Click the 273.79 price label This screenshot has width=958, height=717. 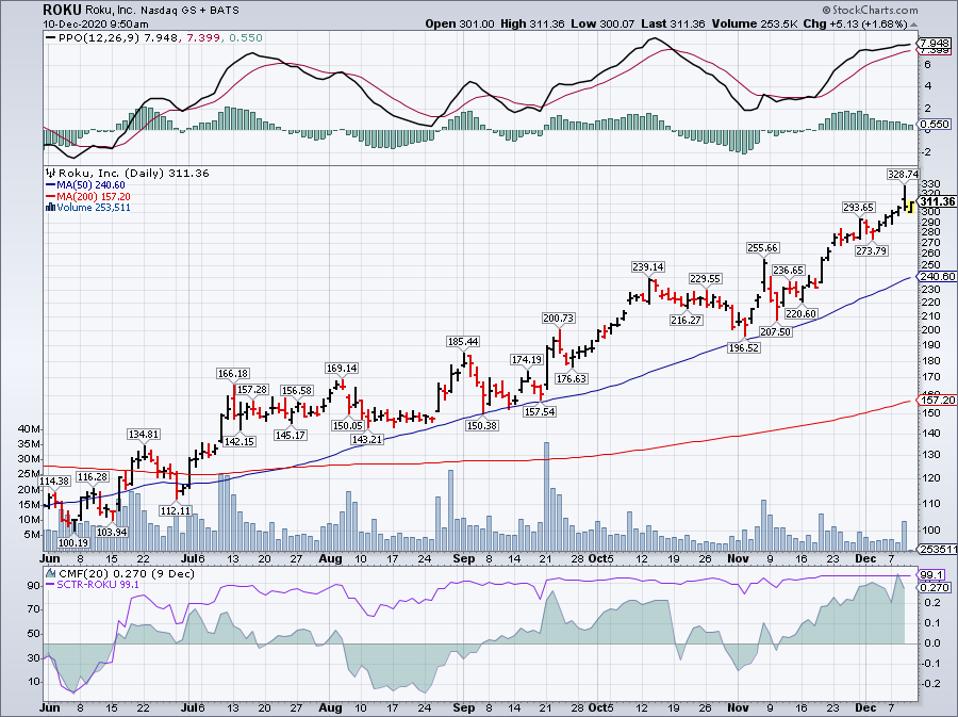(x=871, y=250)
